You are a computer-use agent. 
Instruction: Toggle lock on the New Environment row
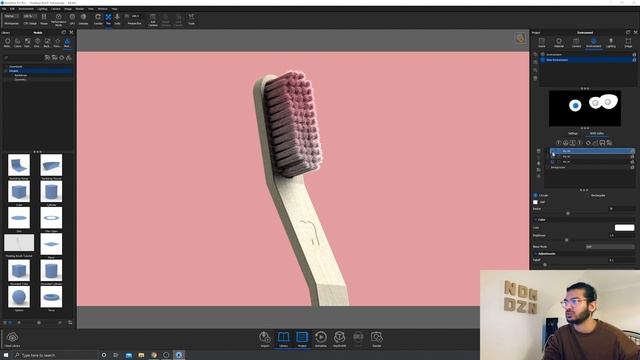[x=634, y=60]
